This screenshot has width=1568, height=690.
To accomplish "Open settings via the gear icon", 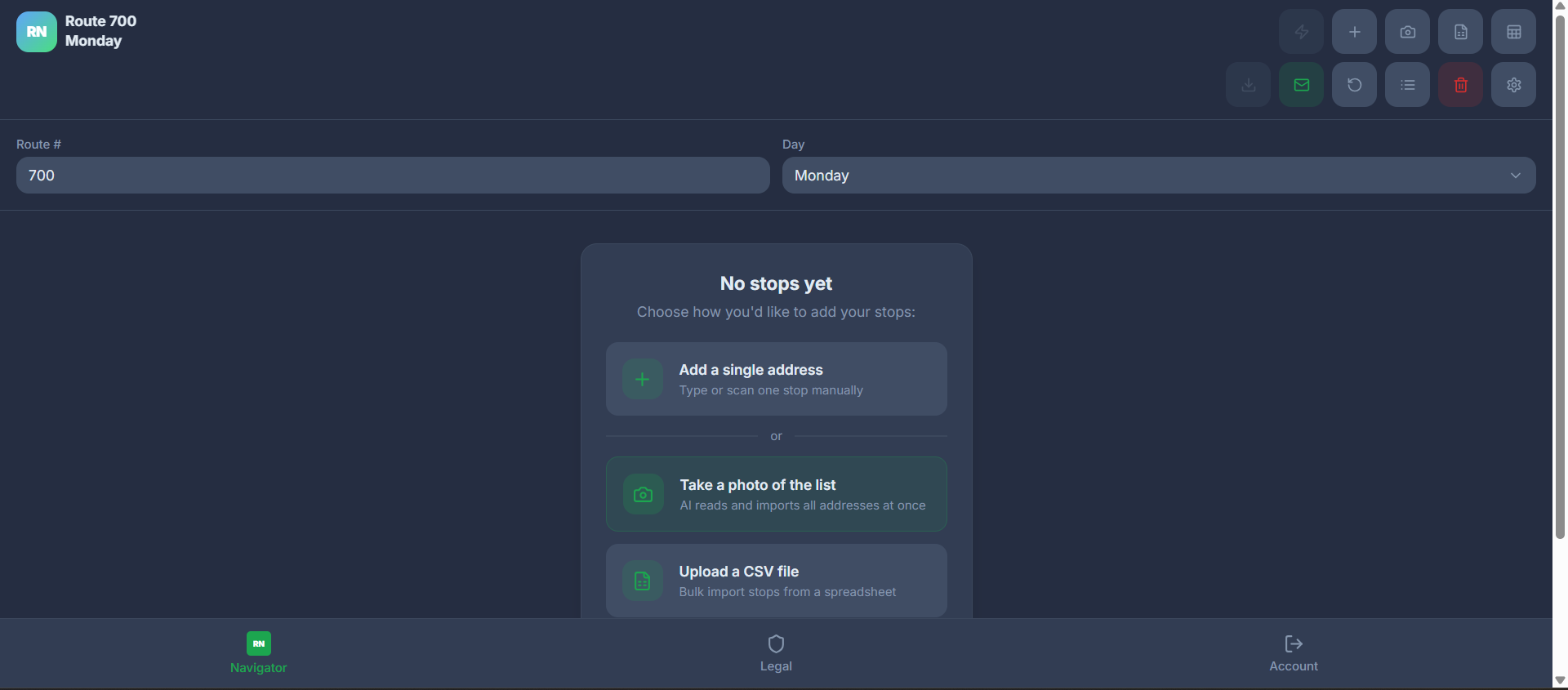I will click(x=1513, y=85).
